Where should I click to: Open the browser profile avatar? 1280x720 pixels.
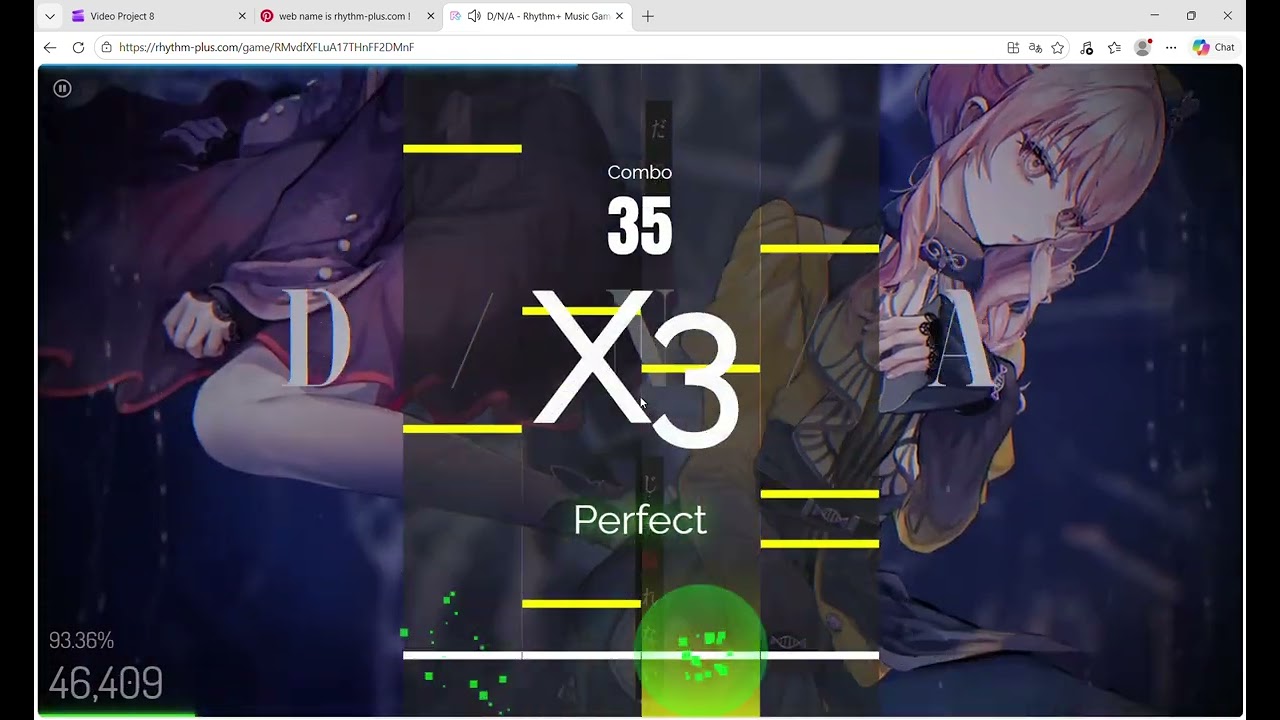pyautogui.click(x=1142, y=47)
